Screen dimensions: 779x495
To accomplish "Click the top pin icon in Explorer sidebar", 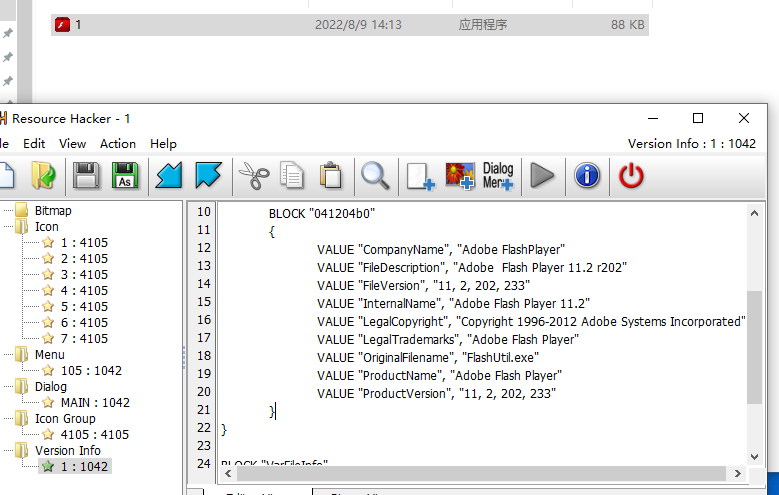I will [x=8, y=33].
